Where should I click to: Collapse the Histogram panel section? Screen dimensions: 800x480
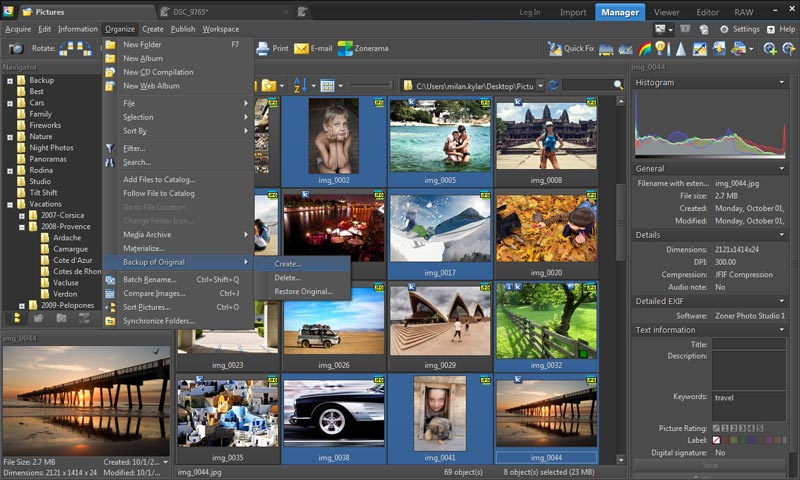coord(782,82)
